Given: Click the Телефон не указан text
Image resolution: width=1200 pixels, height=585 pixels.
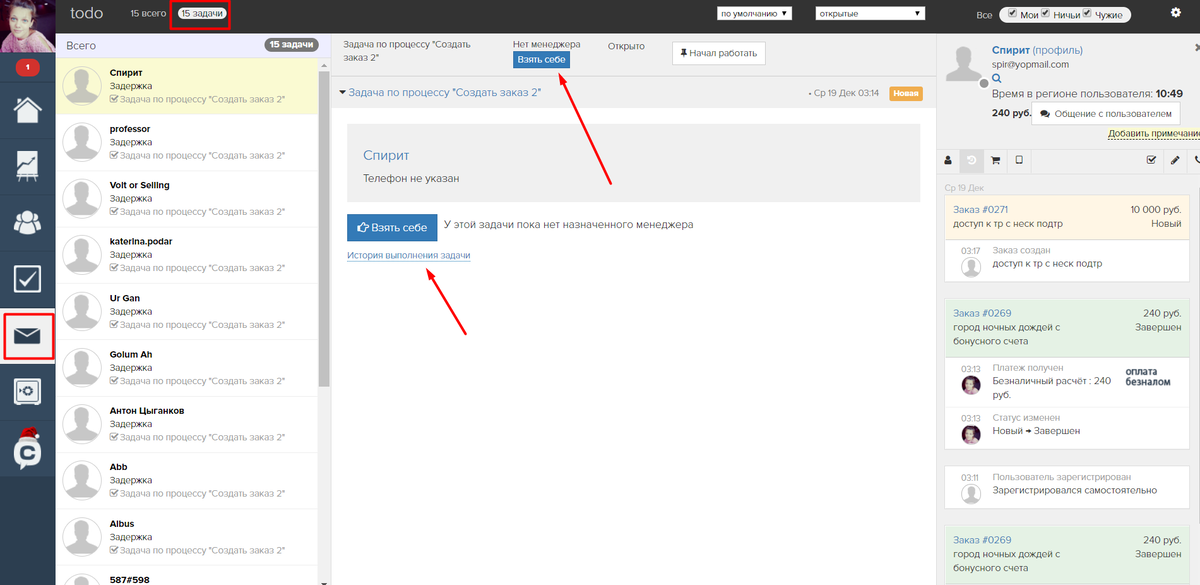Looking at the screenshot, I should 411,179.
